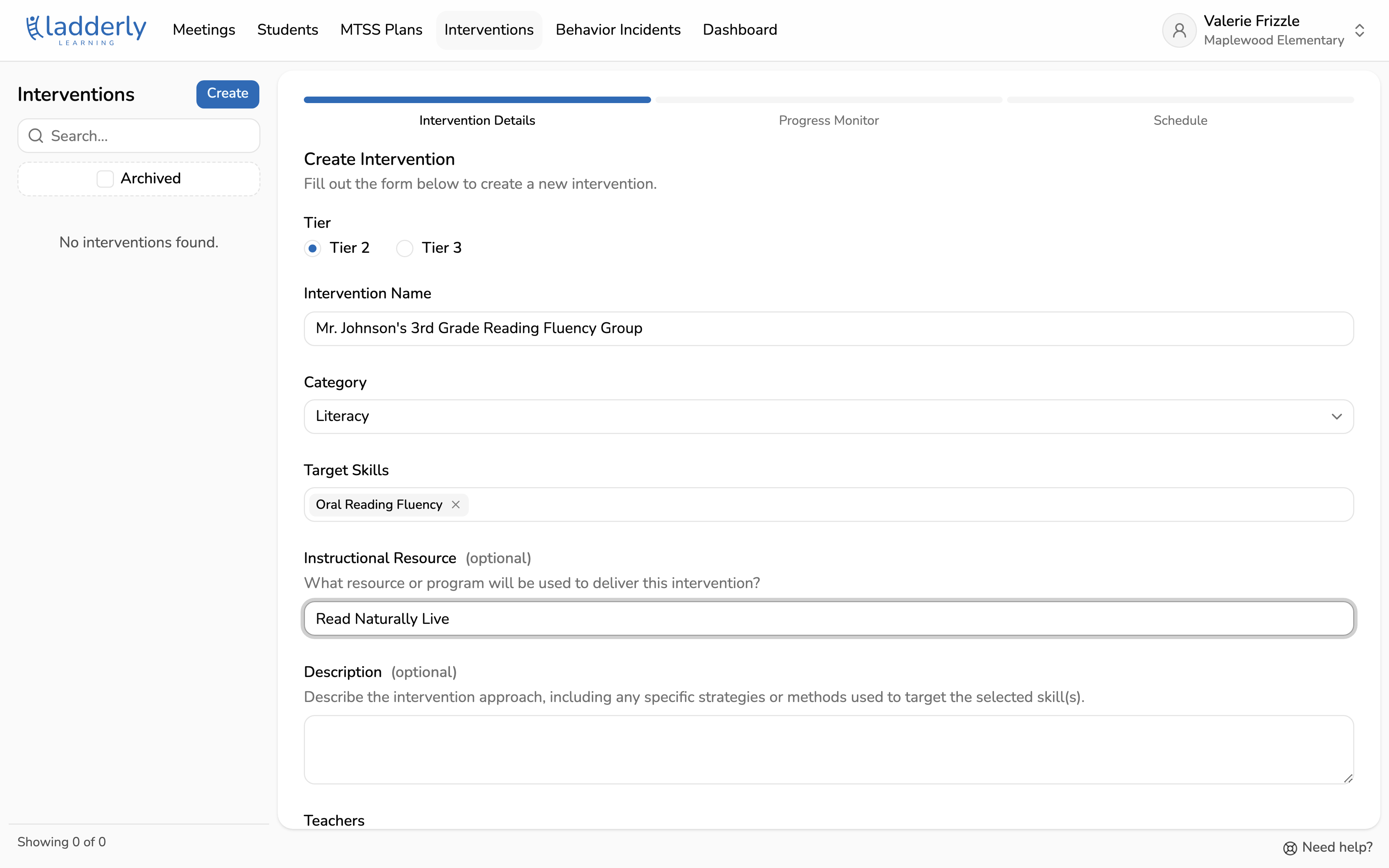Select the Tier 3 radio button
The width and height of the screenshot is (1389, 868).
coord(405,248)
